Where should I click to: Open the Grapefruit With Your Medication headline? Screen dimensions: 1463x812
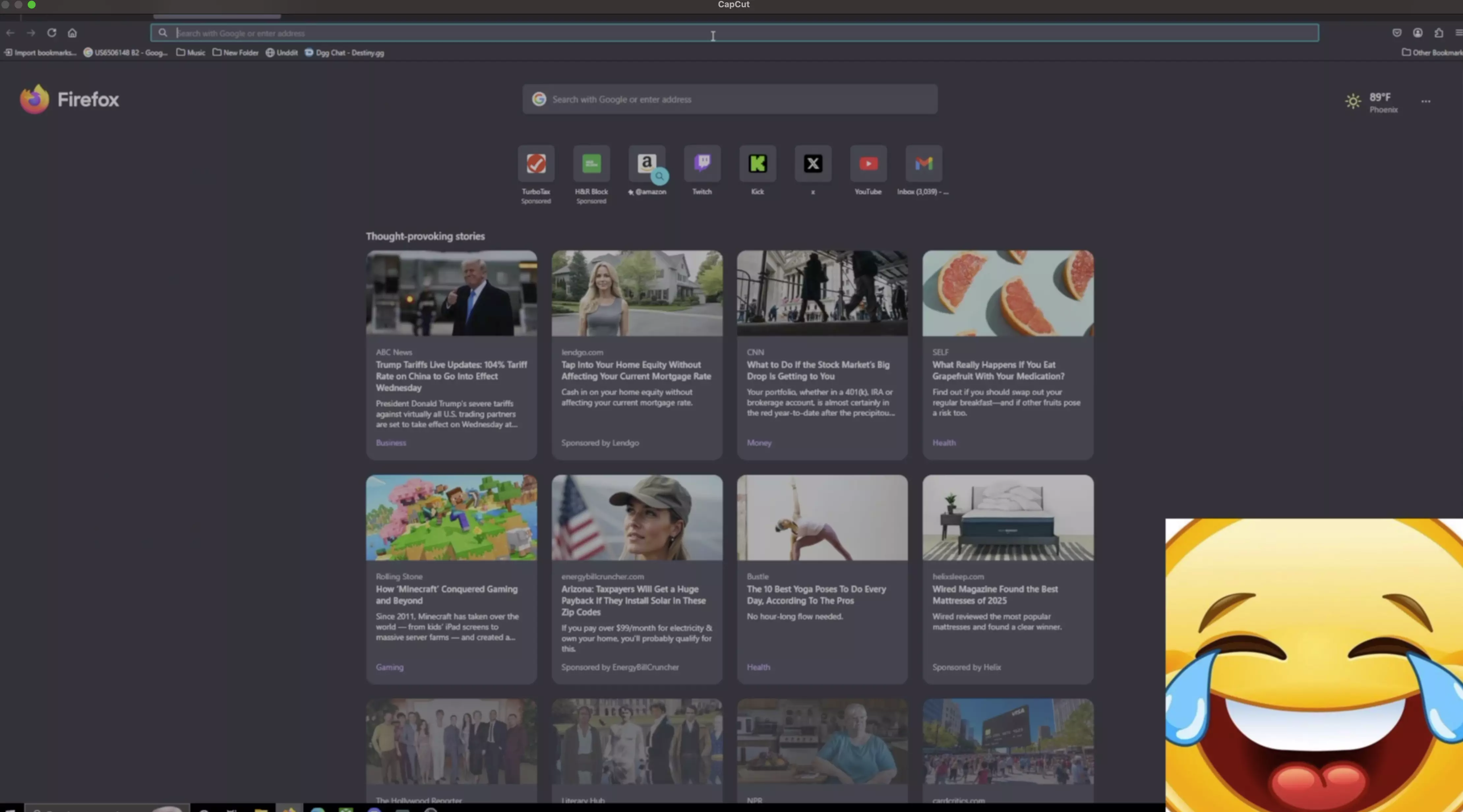click(x=999, y=370)
